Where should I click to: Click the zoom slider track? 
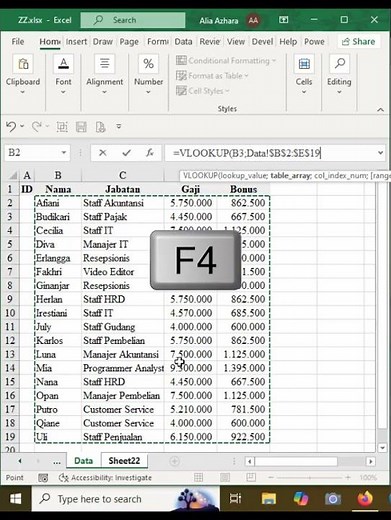[309, 477]
